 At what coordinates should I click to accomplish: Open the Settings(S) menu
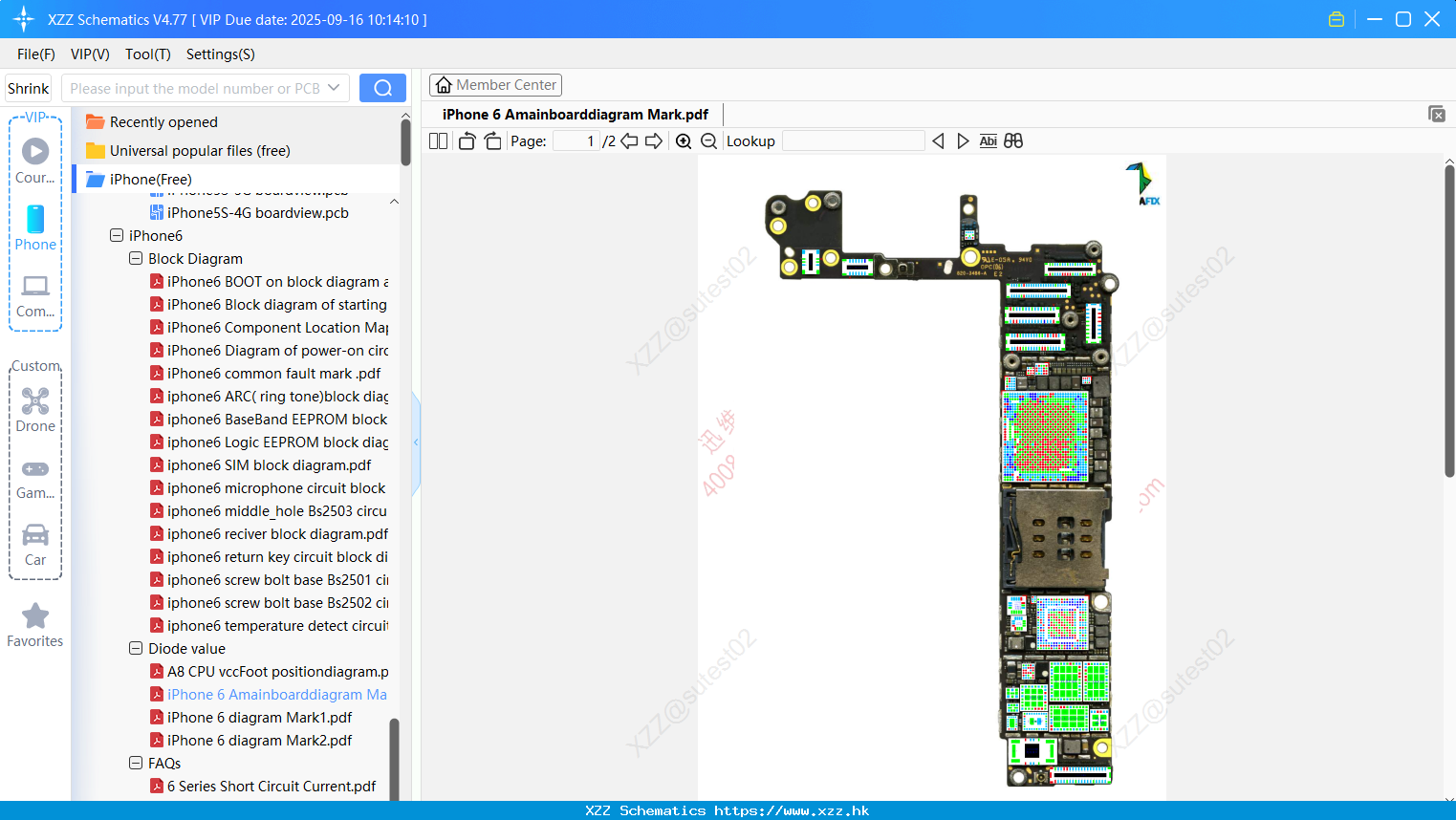tap(220, 54)
